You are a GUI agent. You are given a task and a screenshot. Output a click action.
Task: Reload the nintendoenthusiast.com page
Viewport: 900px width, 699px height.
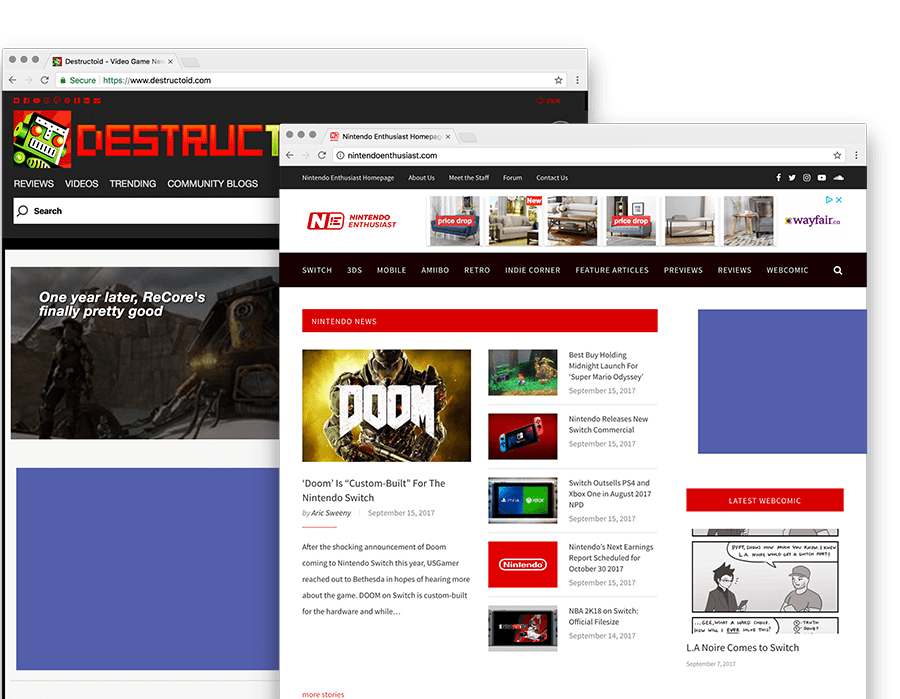pos(322,156)
